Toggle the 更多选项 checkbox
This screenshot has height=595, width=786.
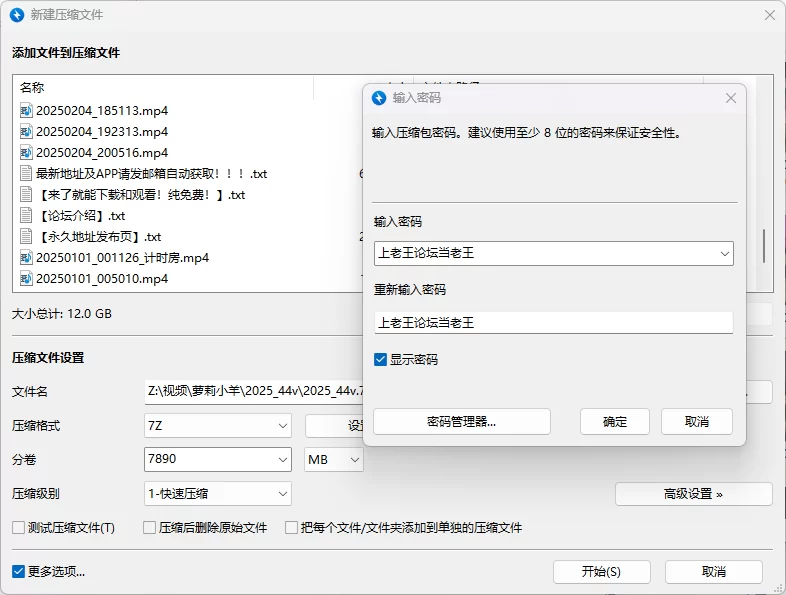pos(18,571)
